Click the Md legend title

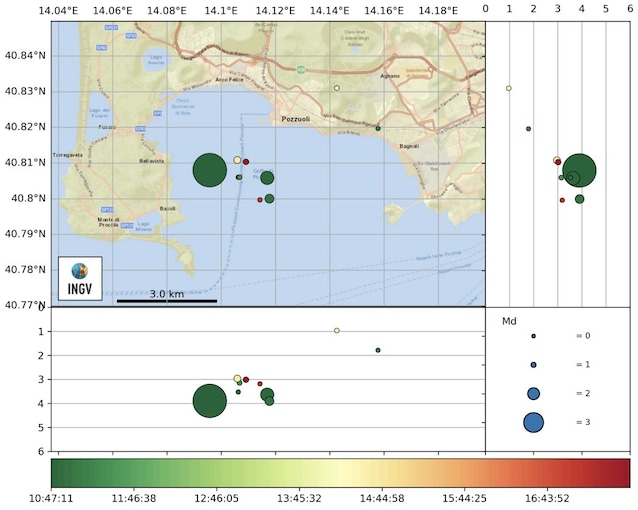508,320
